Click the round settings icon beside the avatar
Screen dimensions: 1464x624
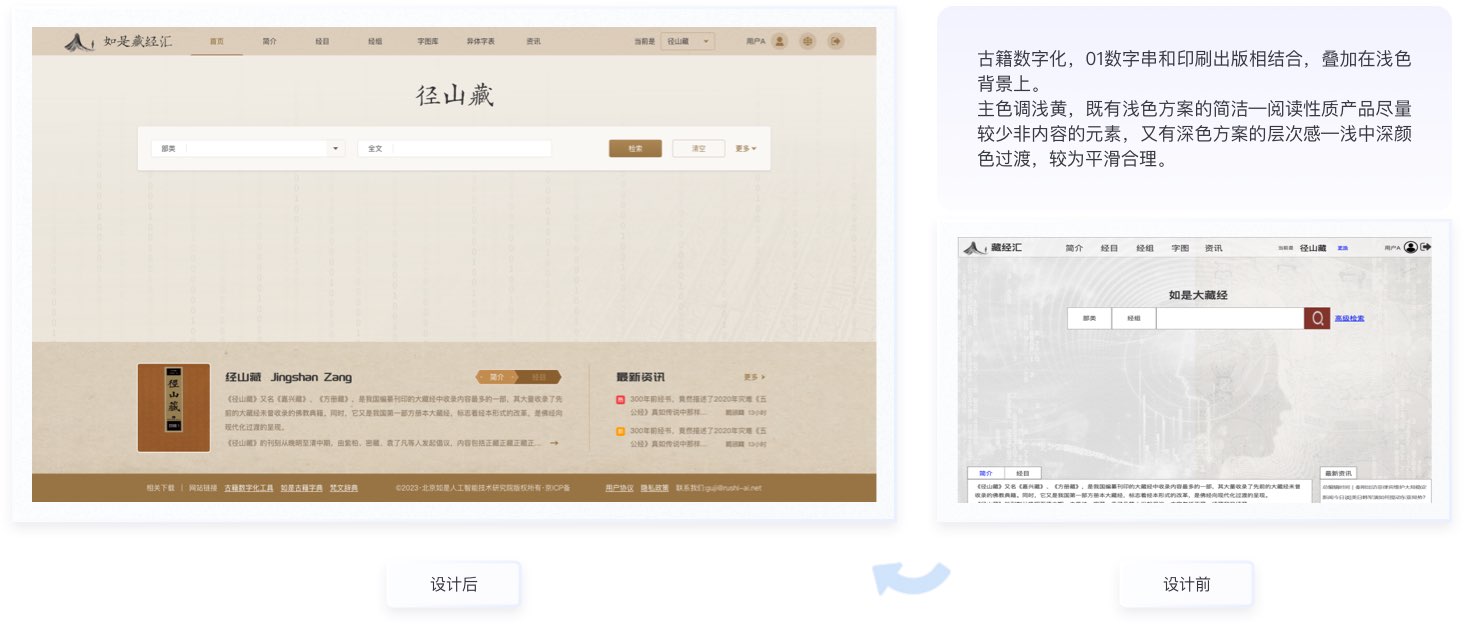pyautogui.click(x=808, y=41)
